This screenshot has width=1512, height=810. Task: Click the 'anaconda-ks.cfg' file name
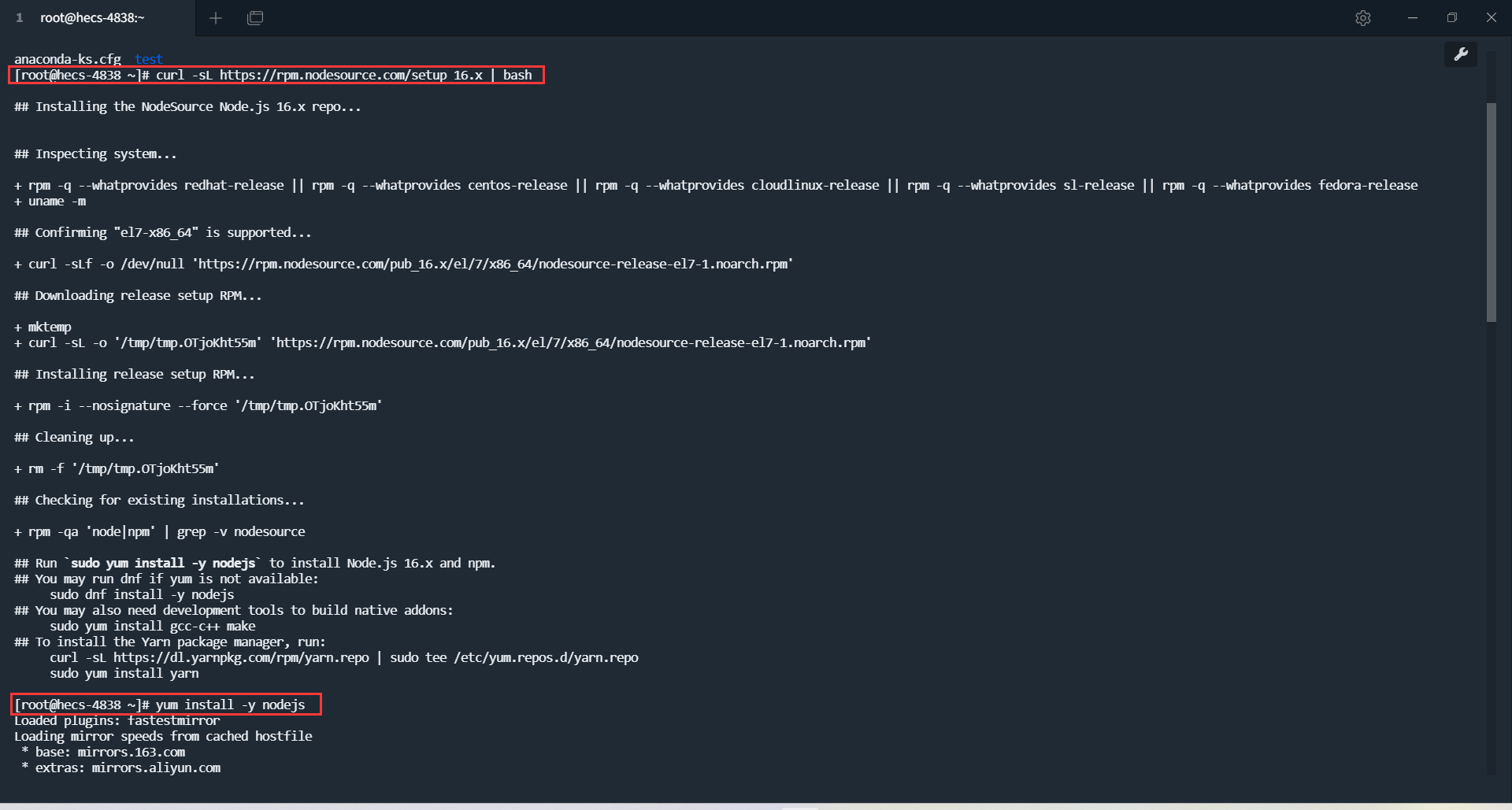[x=68, y=59]
